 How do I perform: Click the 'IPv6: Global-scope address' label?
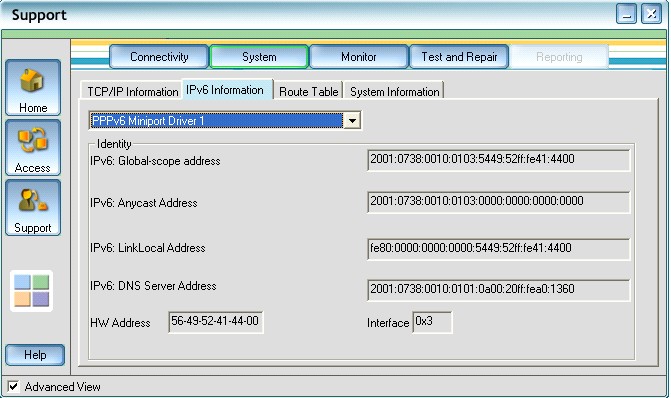click(x=155, y=161)
